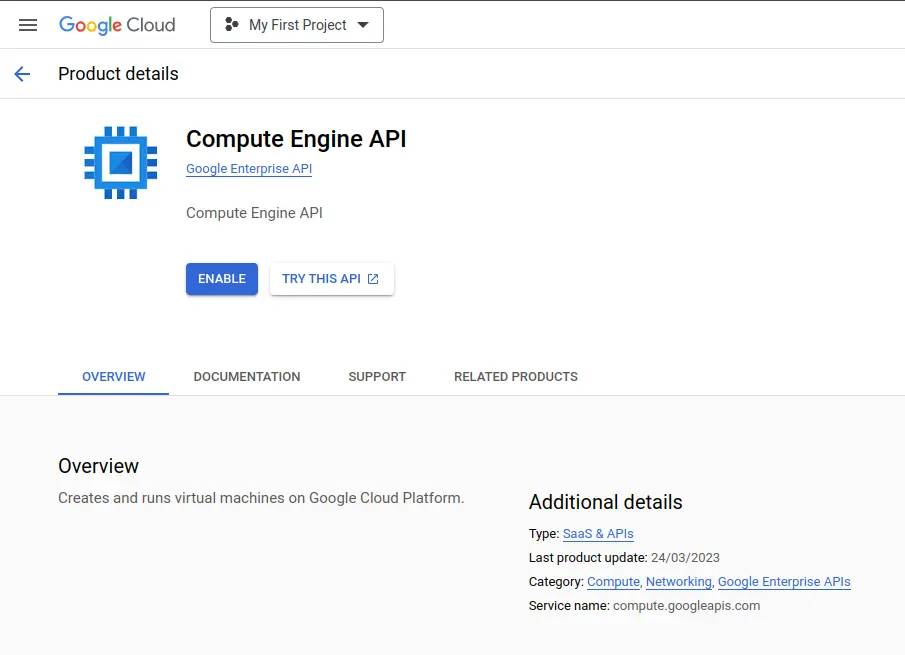Open the Google Enterprise API link
Screen dimensions: 905x655
click(249, 169)
